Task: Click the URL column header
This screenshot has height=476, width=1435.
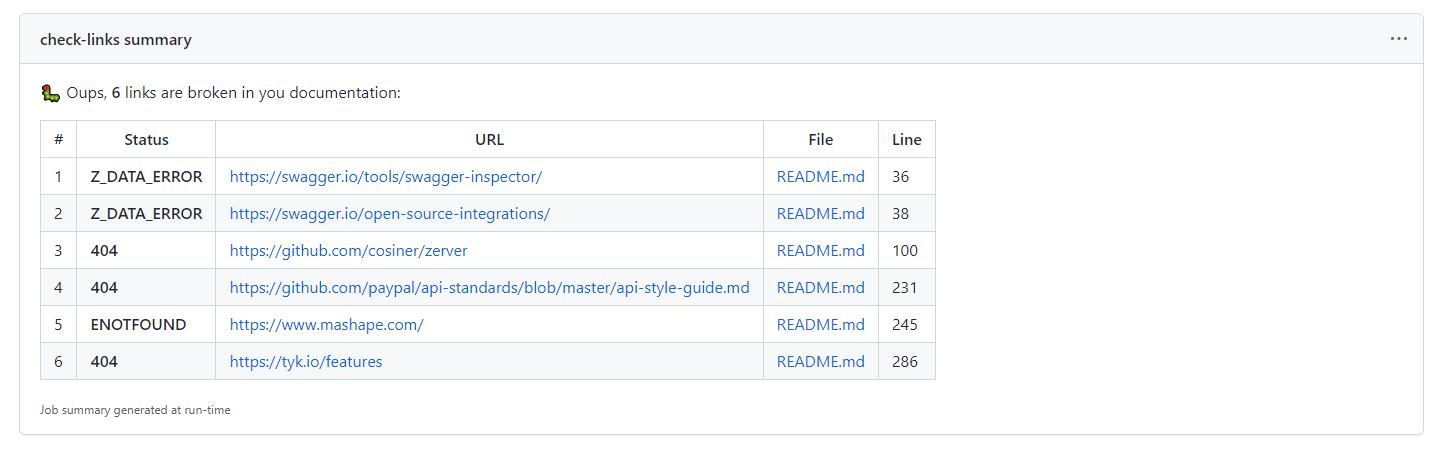Action: click(x=490, y=140)
